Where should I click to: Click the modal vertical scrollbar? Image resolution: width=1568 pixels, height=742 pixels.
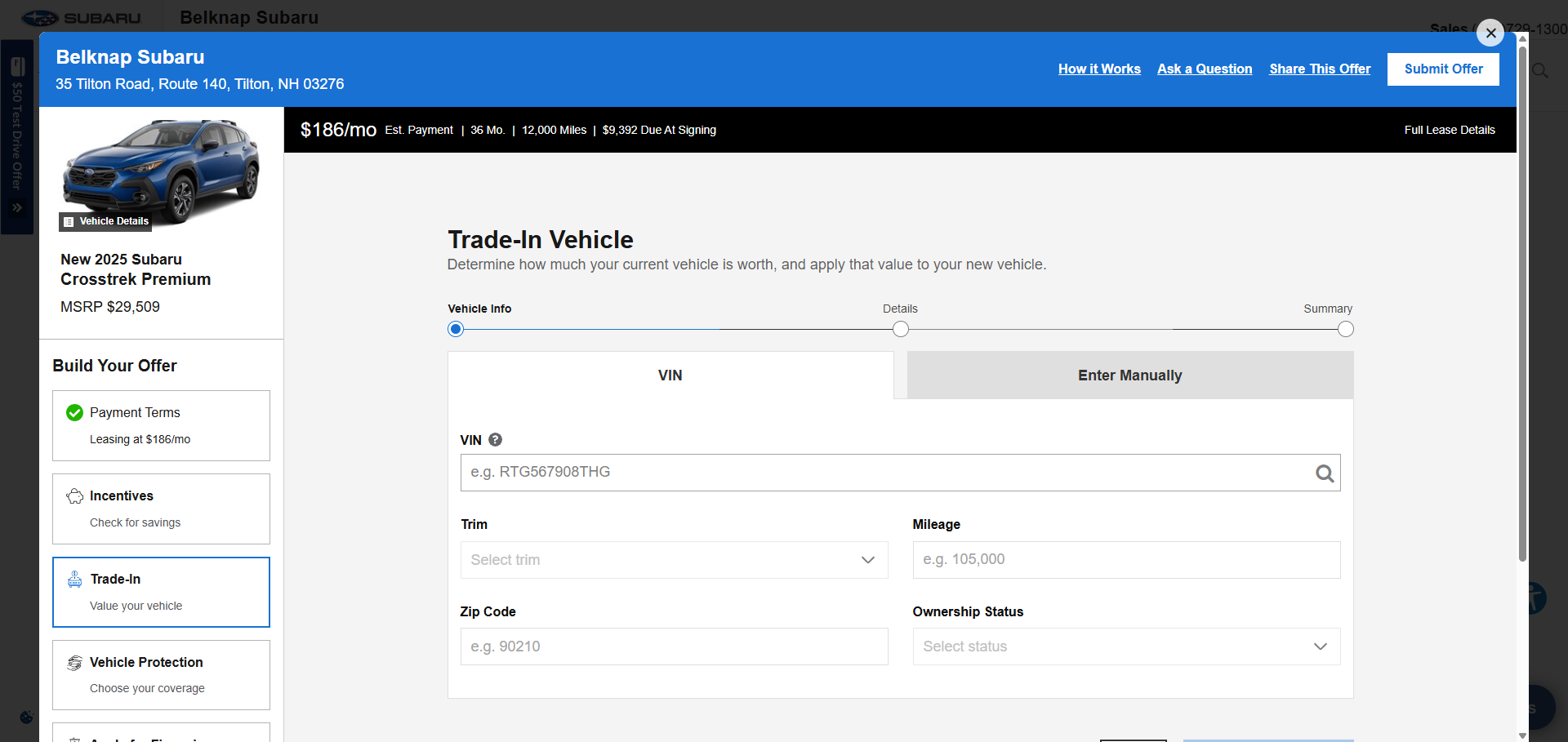pos(1522,304)
